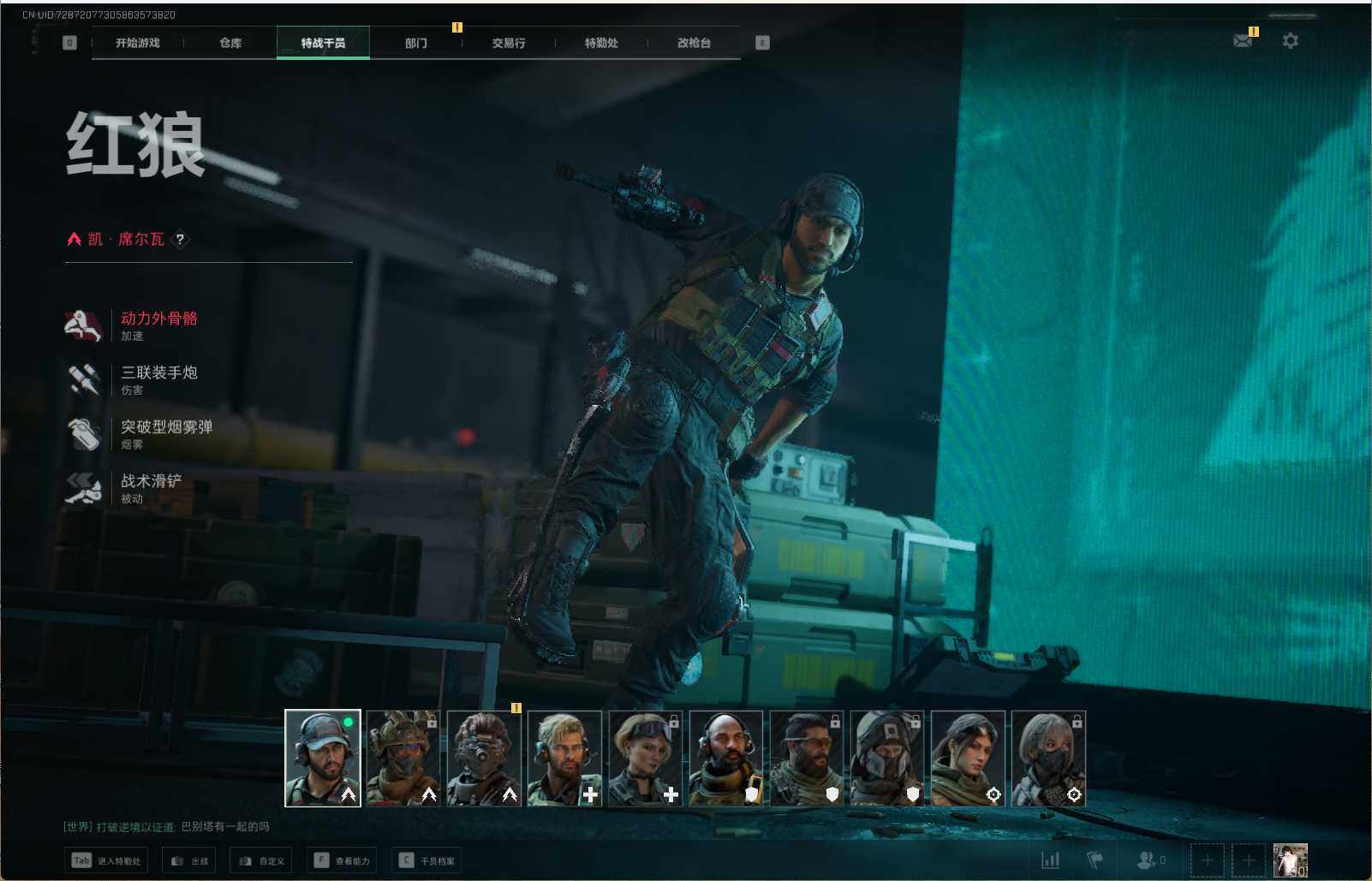Click the 动力外骨骼 skill icon
Viewport: 1372px width, 881px height.
[83, 325]
